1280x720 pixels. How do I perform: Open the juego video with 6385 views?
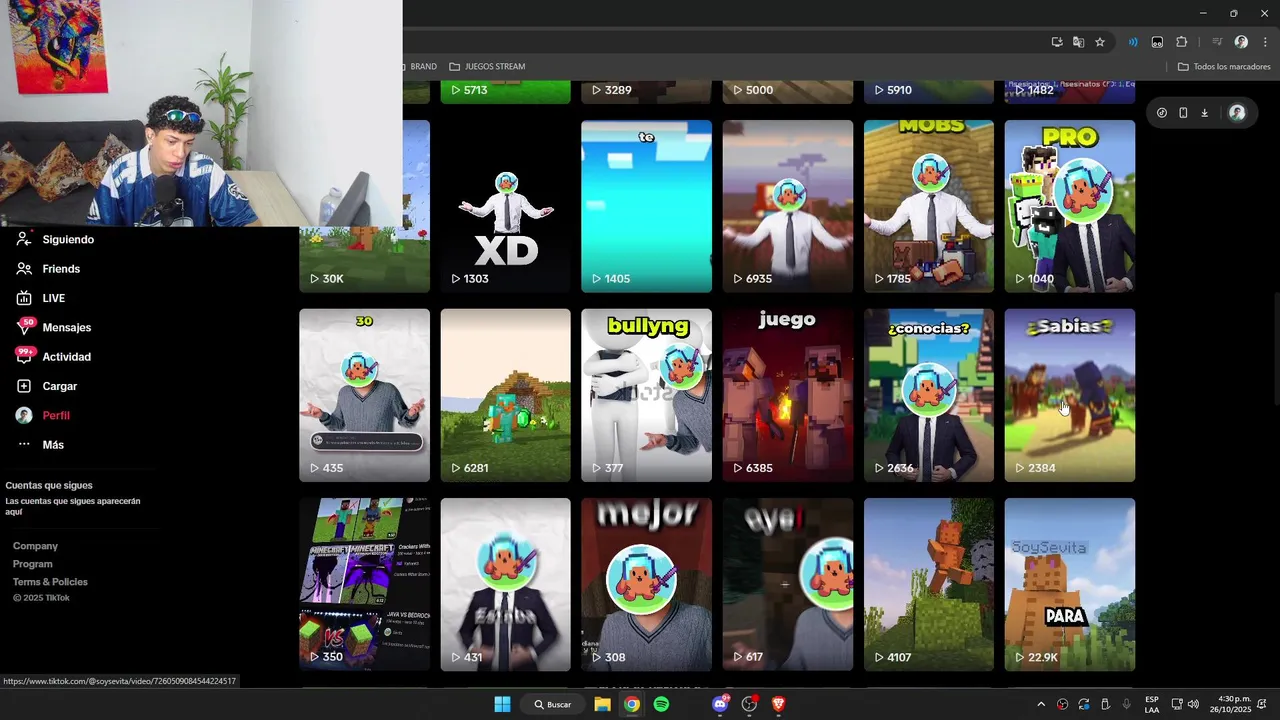tap(788, 395)
